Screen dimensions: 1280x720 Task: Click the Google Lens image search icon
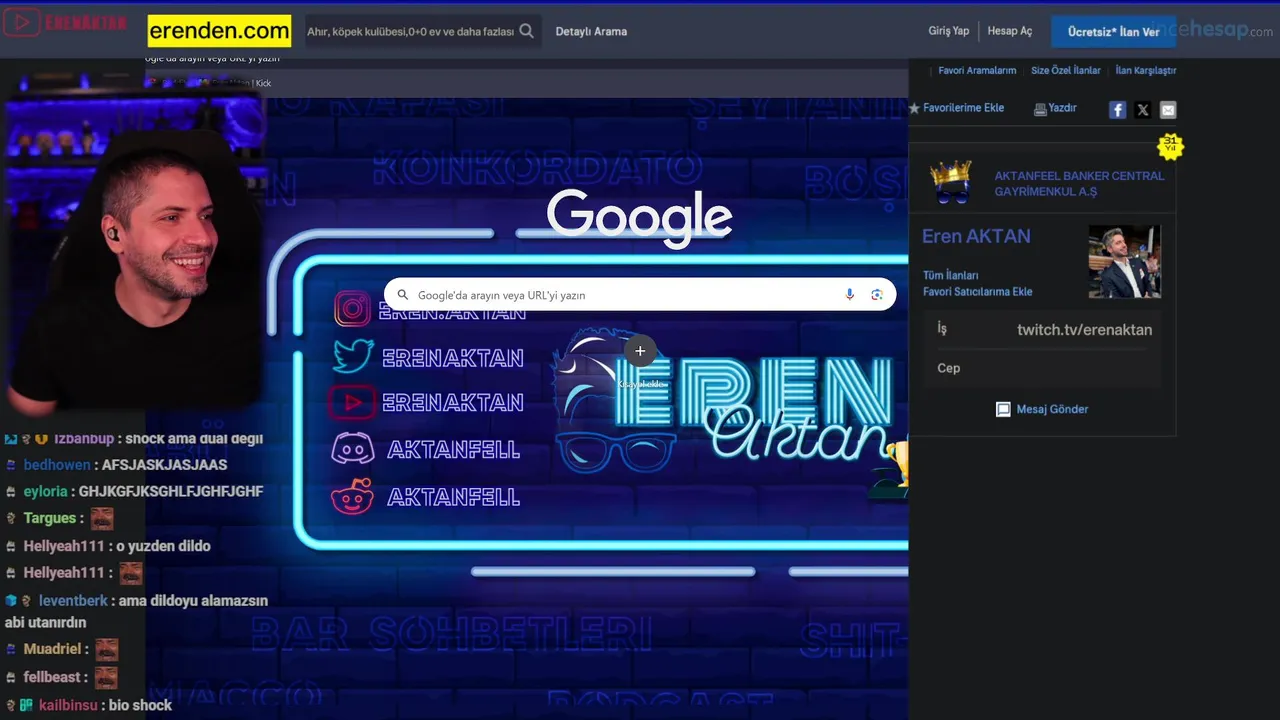877,295
